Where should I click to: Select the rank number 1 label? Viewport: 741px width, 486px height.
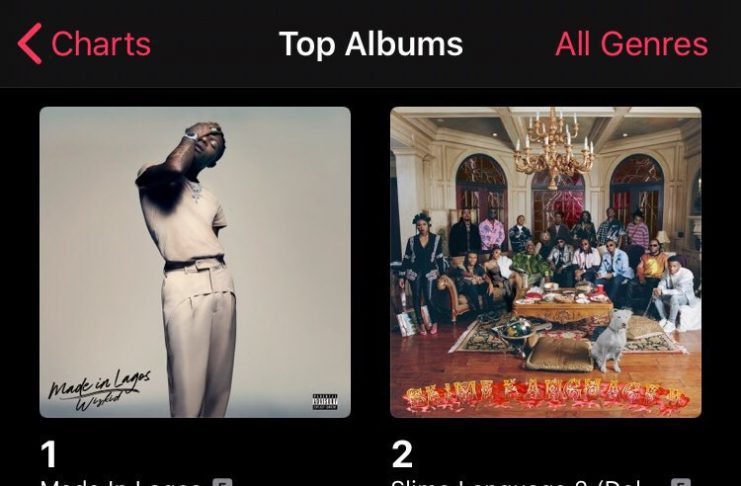pyautogui.click(x=49, y=454)
